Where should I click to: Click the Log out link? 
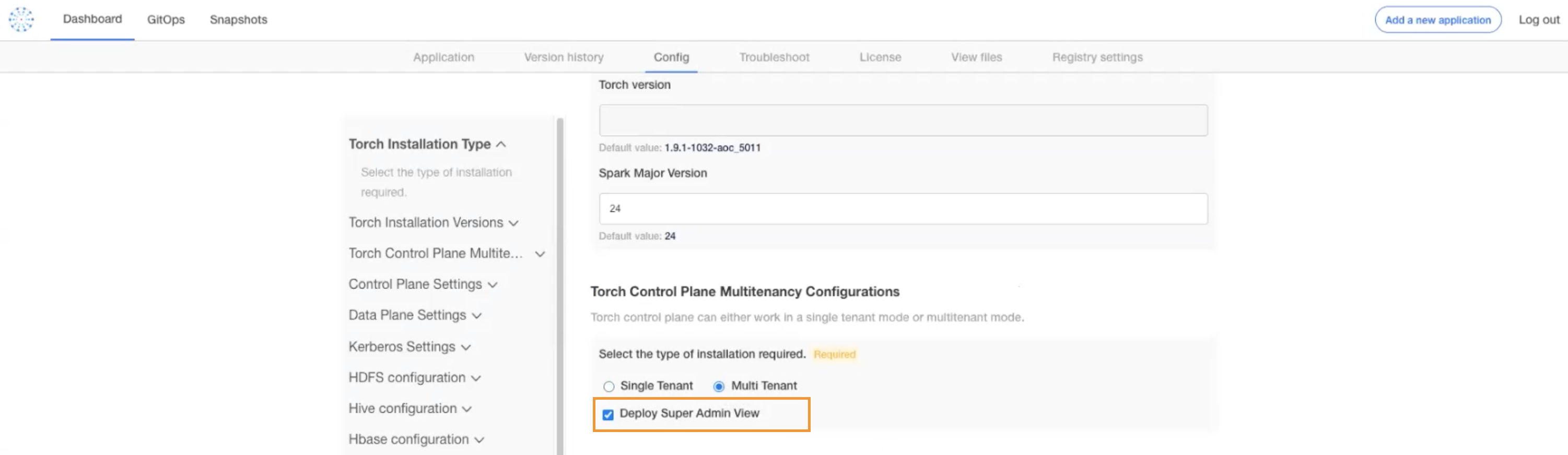[x=1538, y=20]
